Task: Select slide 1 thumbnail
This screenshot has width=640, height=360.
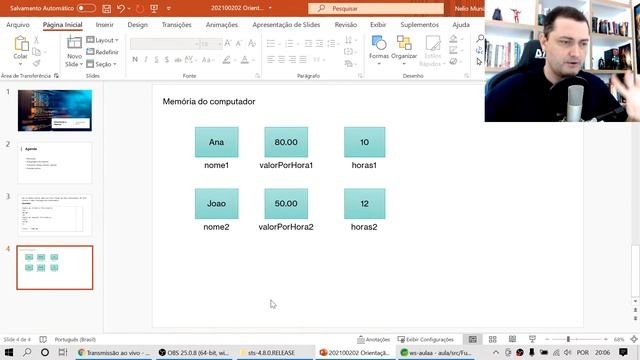Action: tap(55, 110)
